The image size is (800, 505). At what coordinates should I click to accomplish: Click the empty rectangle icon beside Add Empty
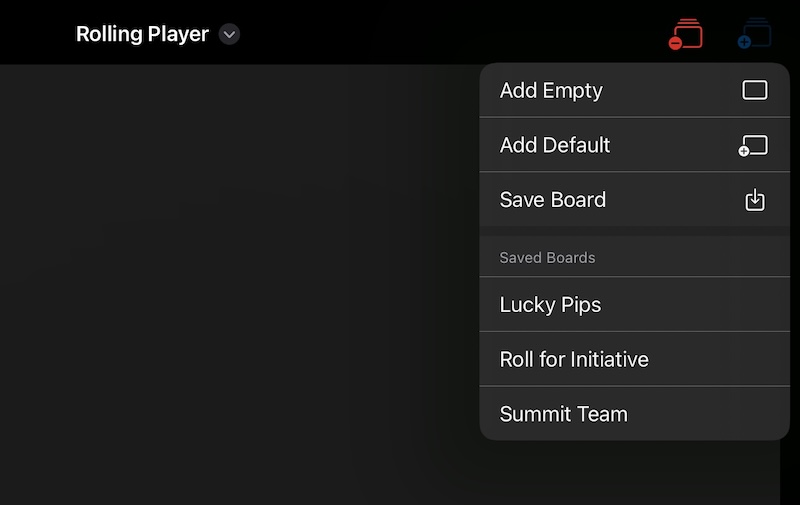click(755, 90)
